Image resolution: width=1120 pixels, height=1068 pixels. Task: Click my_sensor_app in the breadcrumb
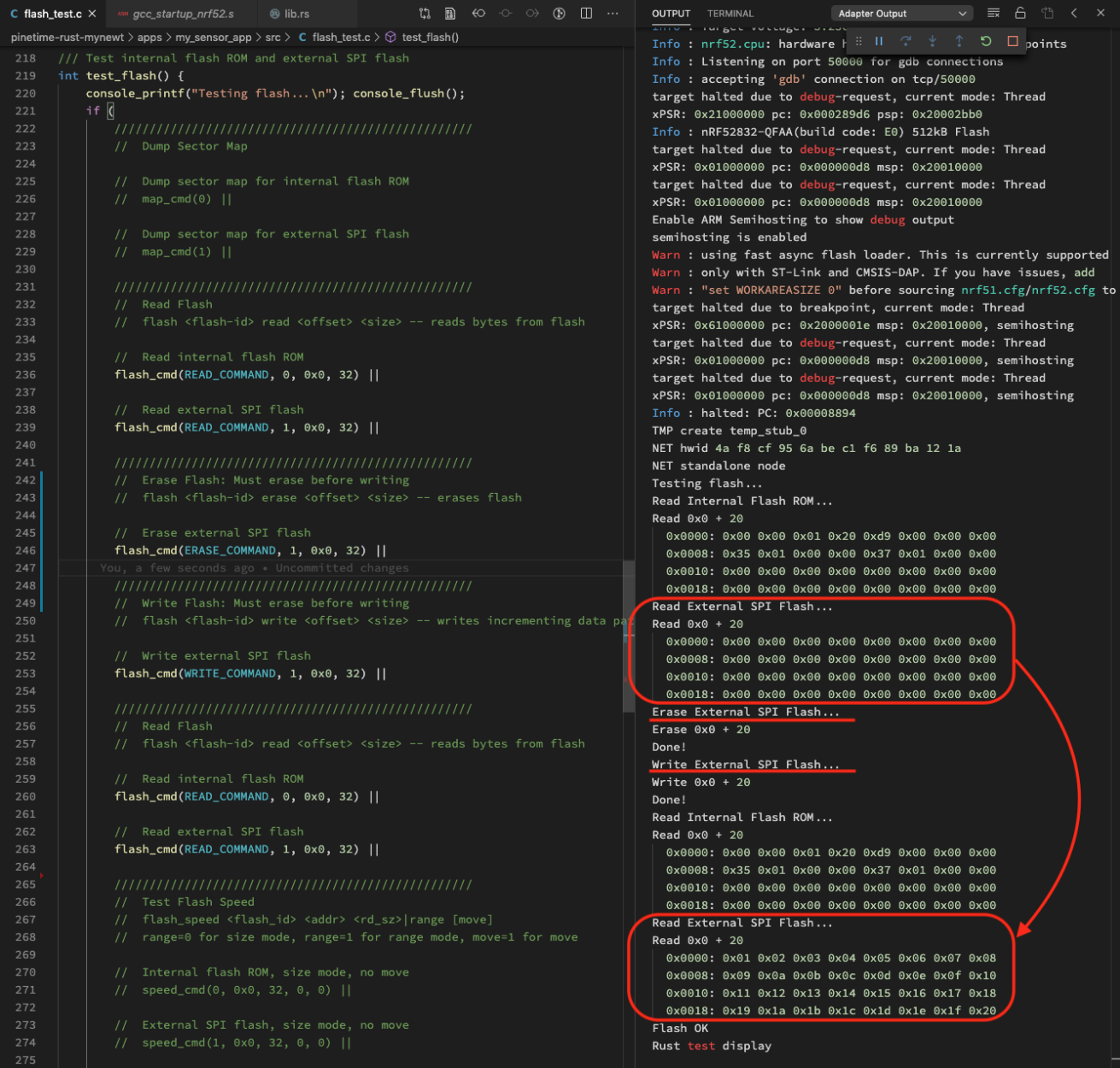(213, 38)
